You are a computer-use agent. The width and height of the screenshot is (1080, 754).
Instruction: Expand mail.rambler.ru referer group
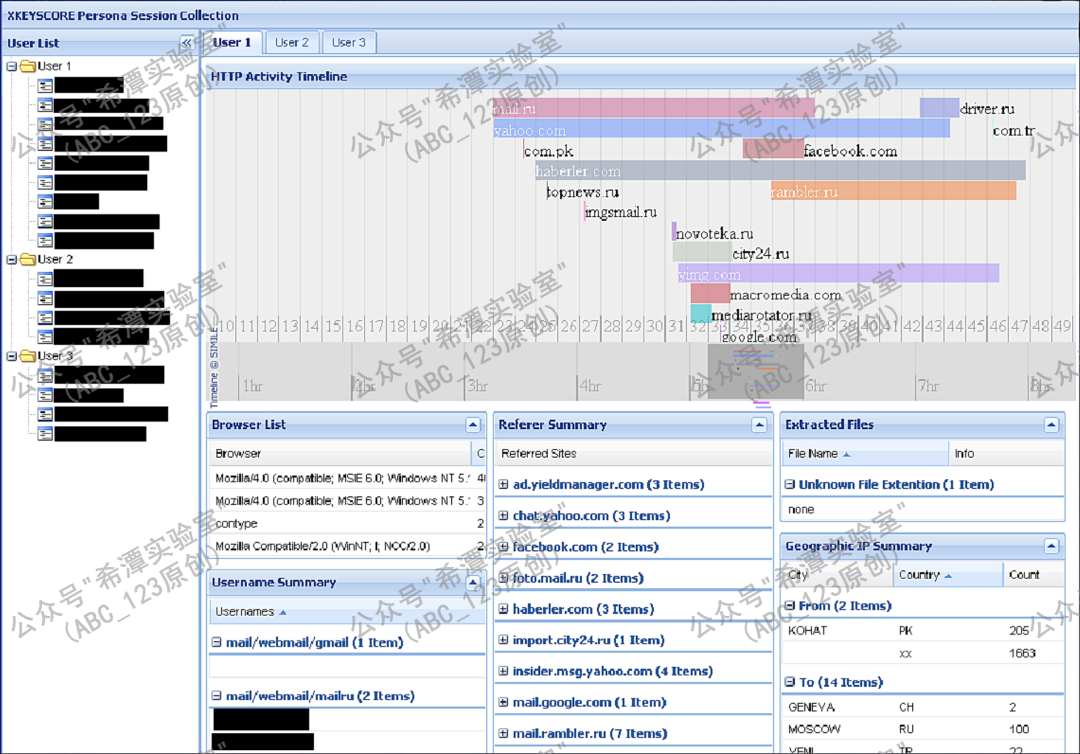coord(503,733)
